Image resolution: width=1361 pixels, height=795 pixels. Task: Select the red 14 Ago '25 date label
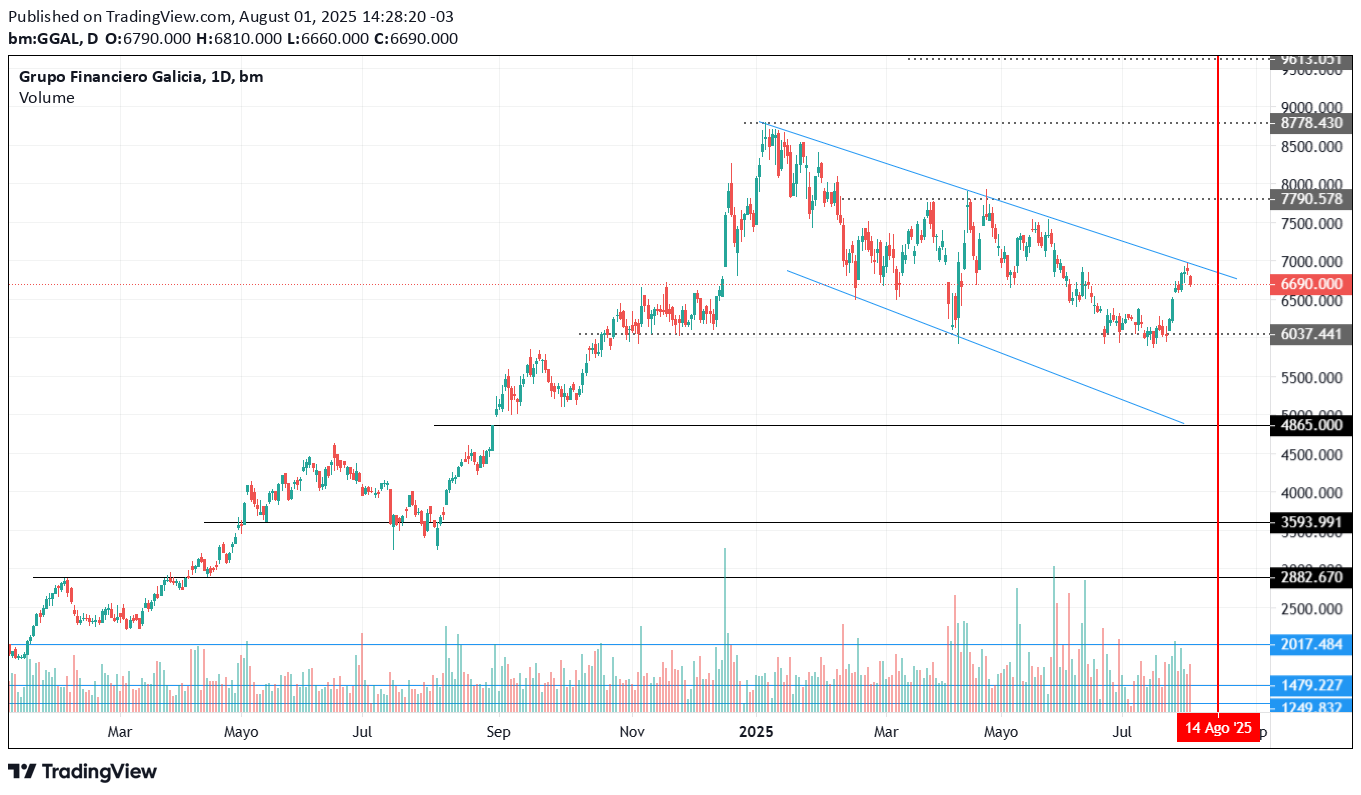[1218, 728]
